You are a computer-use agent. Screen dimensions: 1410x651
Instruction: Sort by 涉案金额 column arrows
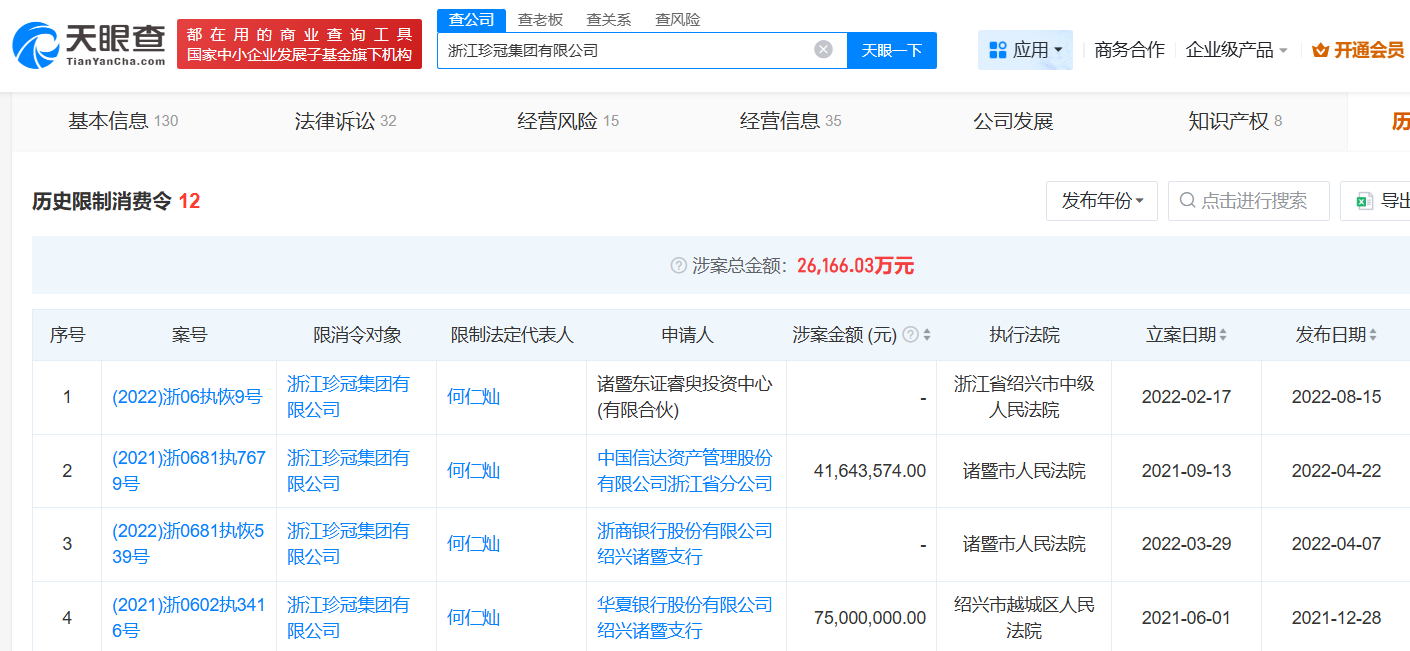click(927, 335)
